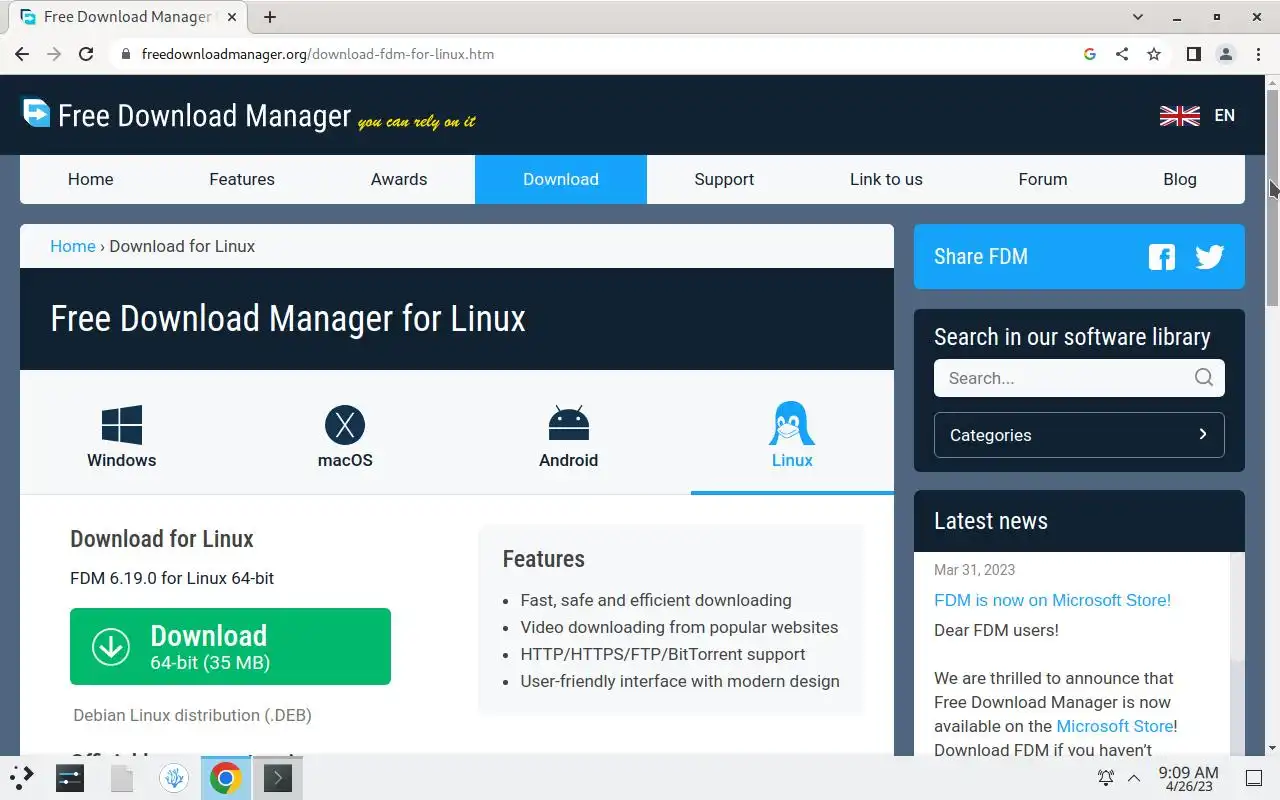Image resolution: width=1280 pixels, height=800 pixels.
Task: Launch the blue web browser taskbar icon
Action: pos(174,777)
